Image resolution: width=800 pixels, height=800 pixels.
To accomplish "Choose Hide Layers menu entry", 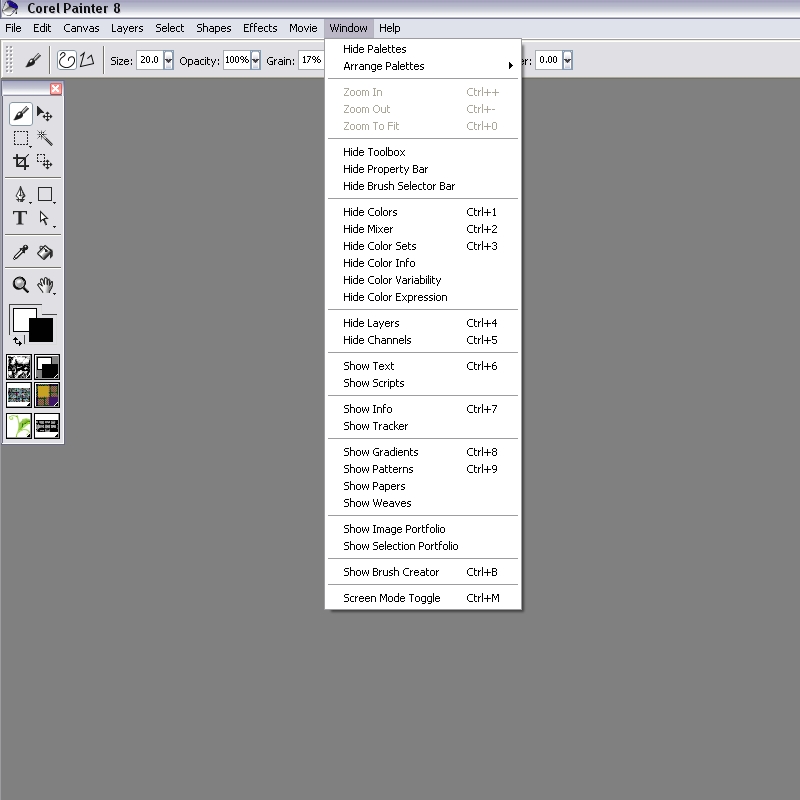I will [422, 323].
